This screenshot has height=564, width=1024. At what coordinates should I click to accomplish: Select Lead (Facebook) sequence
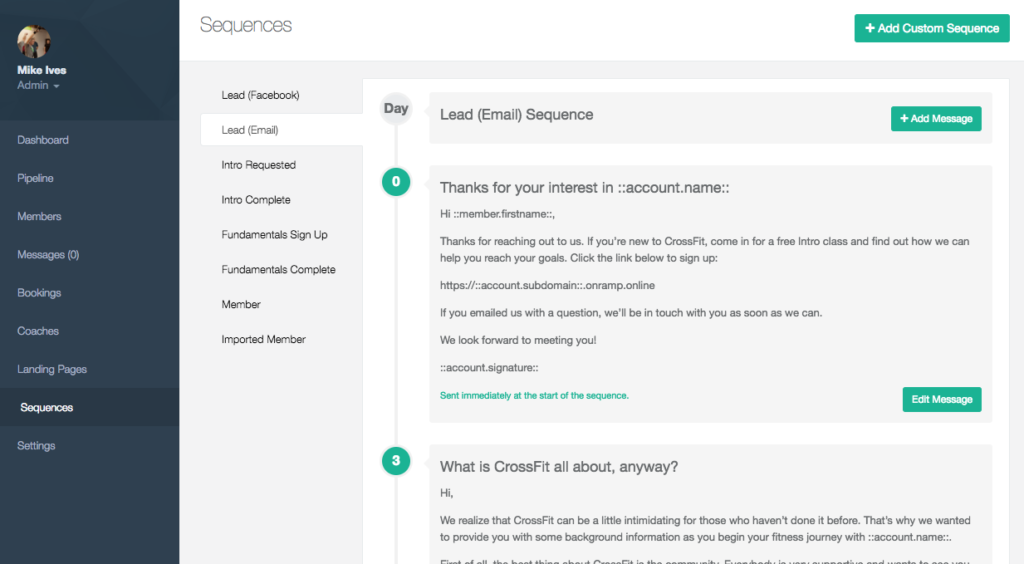(260, 95)
